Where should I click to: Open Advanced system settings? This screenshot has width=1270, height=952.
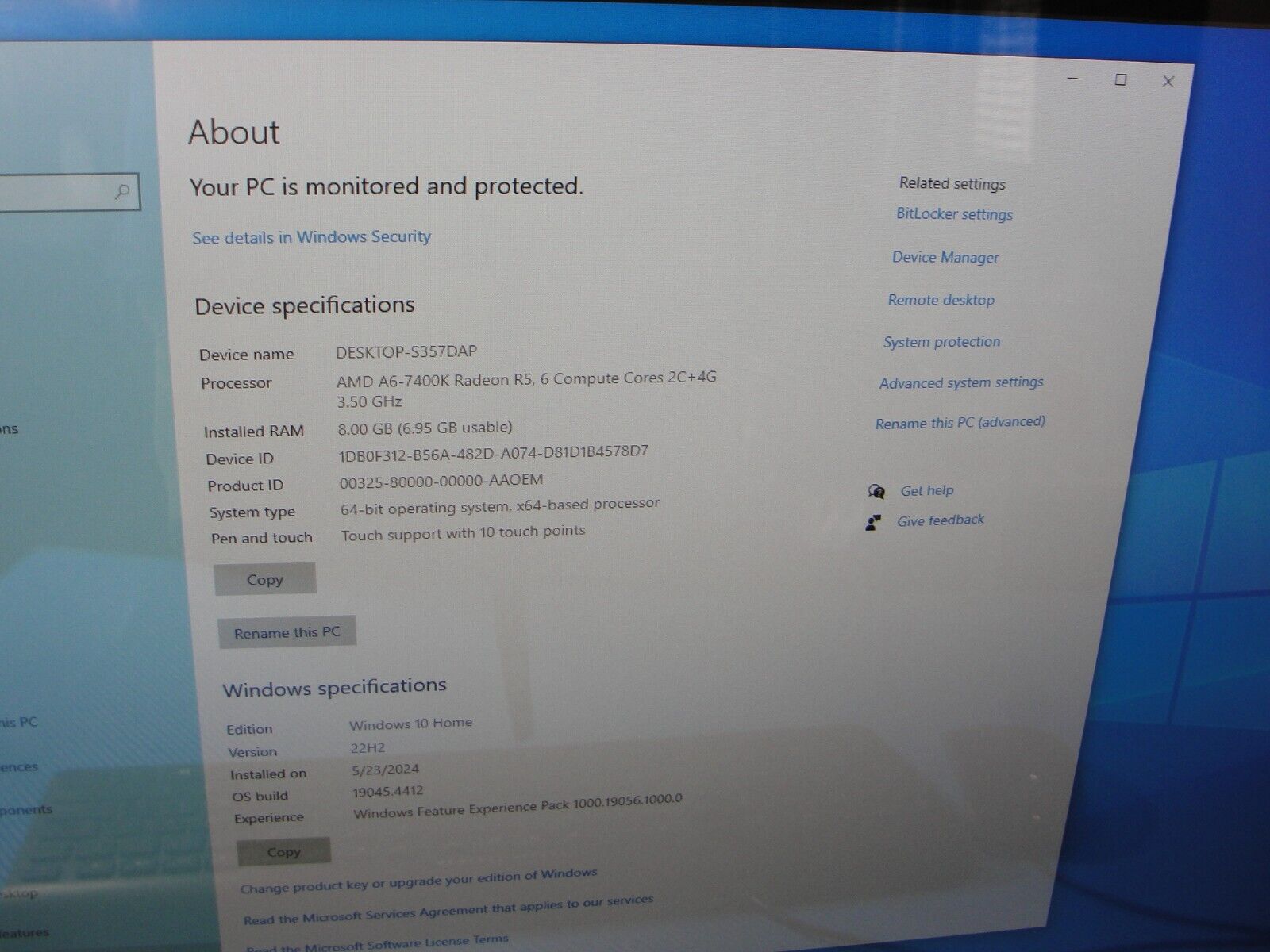pyautogui.click(x=961, y=383)
